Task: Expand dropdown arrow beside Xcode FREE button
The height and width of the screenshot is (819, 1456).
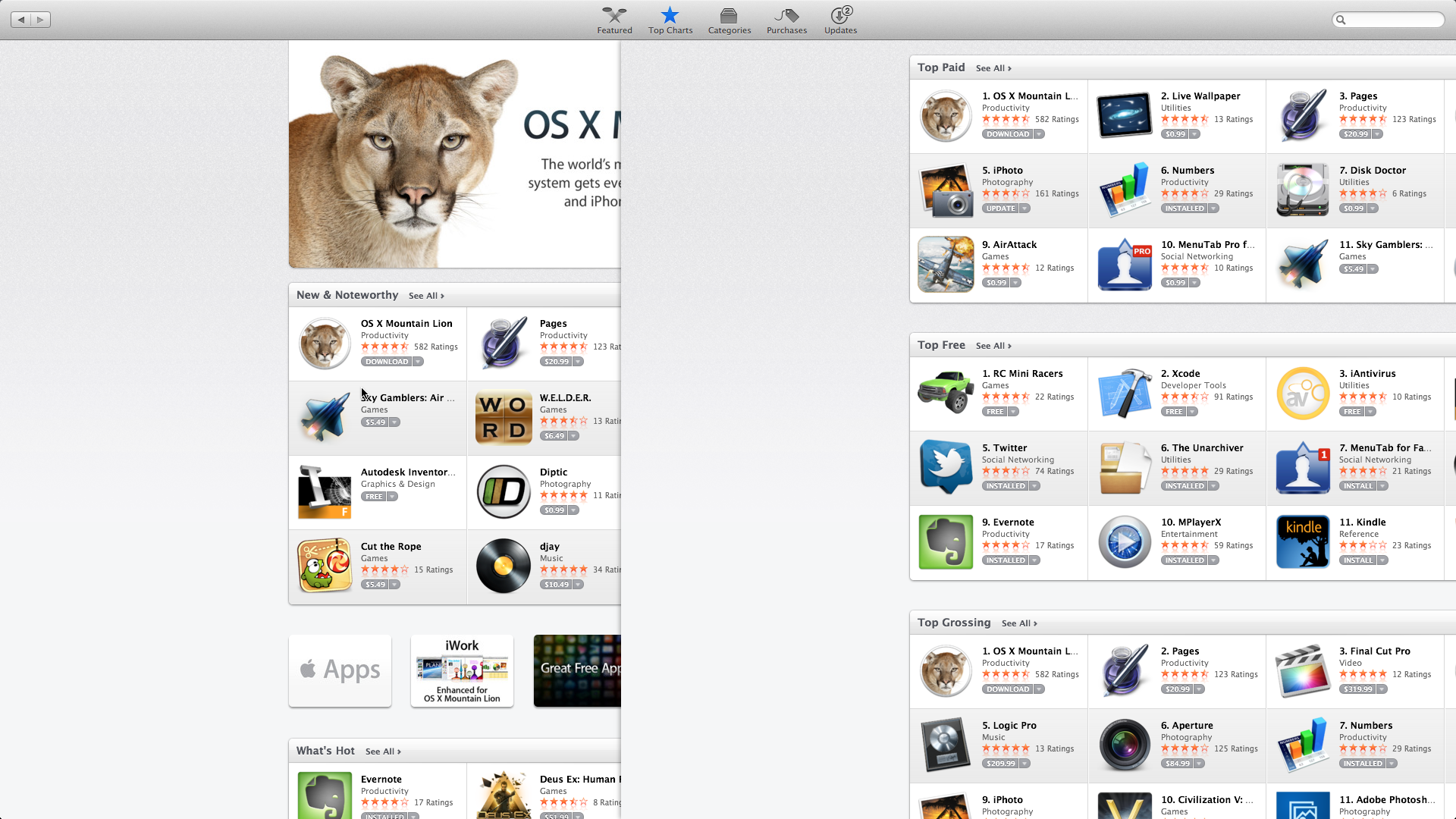Action: [x=1192, y=412]
